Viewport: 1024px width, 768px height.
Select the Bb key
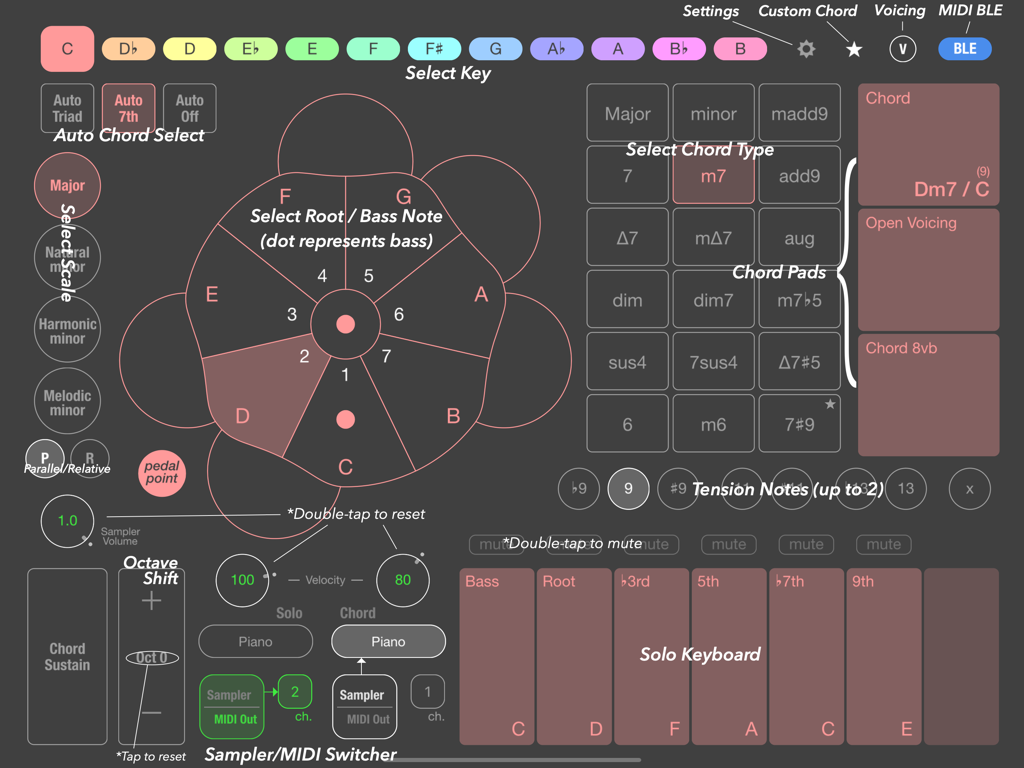coord(679,47)
